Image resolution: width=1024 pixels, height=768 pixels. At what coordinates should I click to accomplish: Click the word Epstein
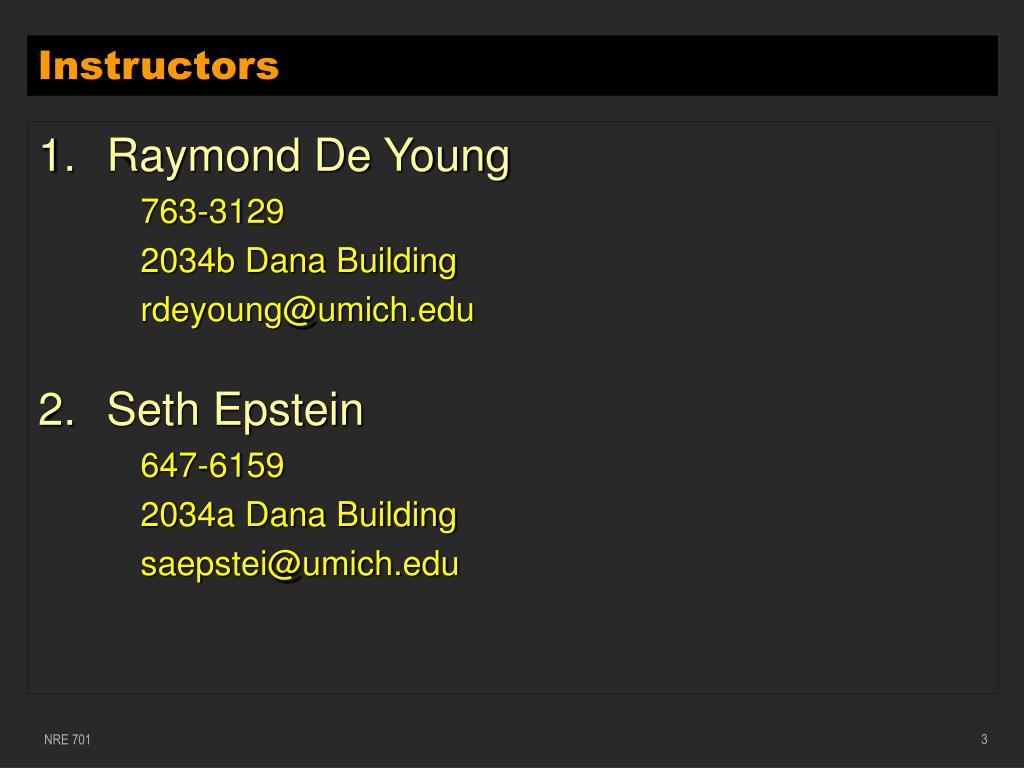pyautogui.click(x=289, y=410)
